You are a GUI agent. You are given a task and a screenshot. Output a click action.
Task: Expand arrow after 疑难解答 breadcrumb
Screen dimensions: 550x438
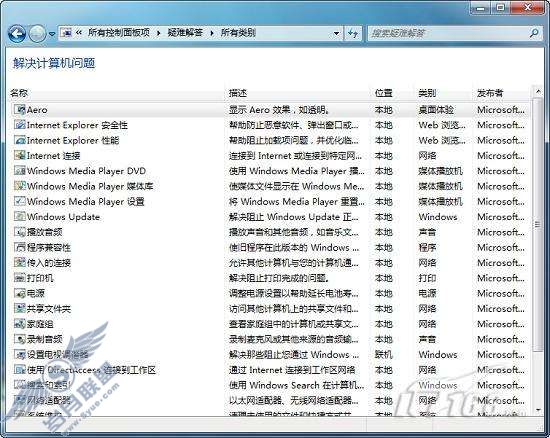(212, 33)
